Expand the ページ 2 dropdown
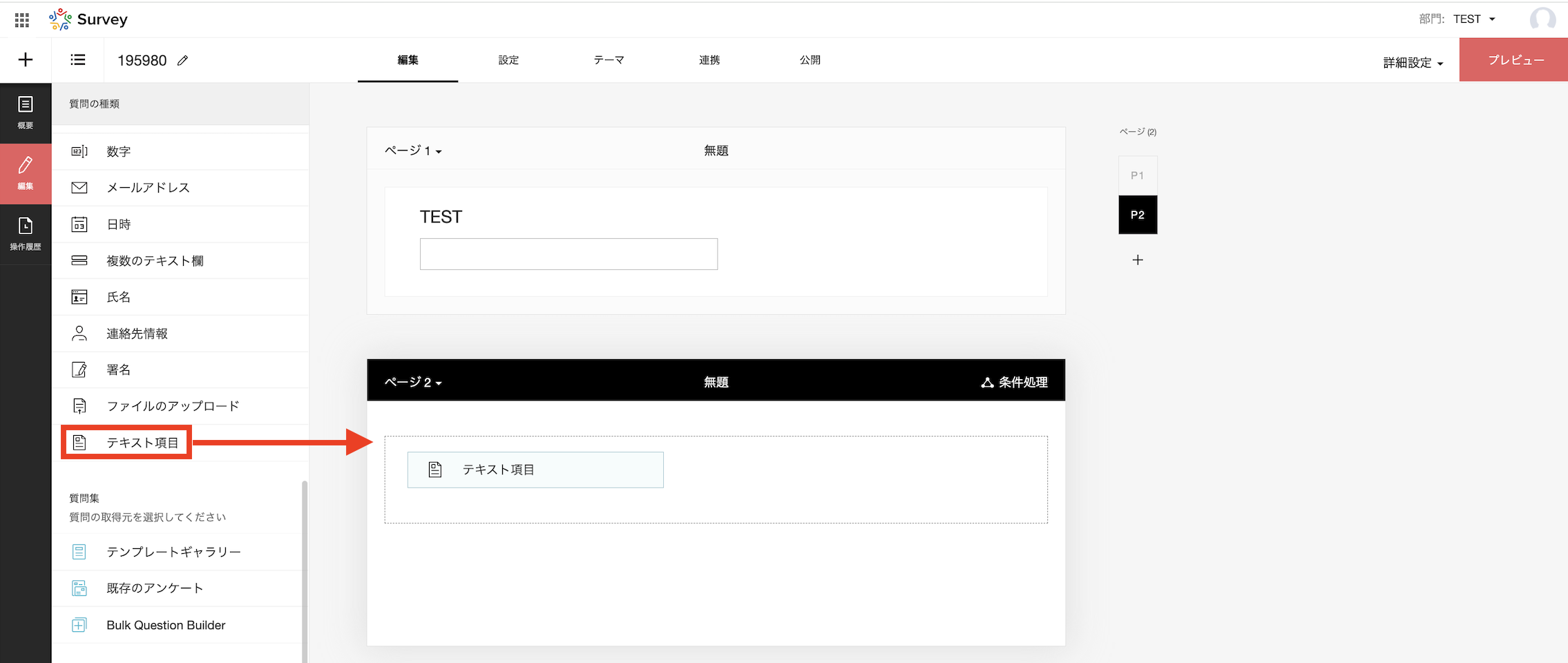The image size is (1568, 663). tap(413, 383)
